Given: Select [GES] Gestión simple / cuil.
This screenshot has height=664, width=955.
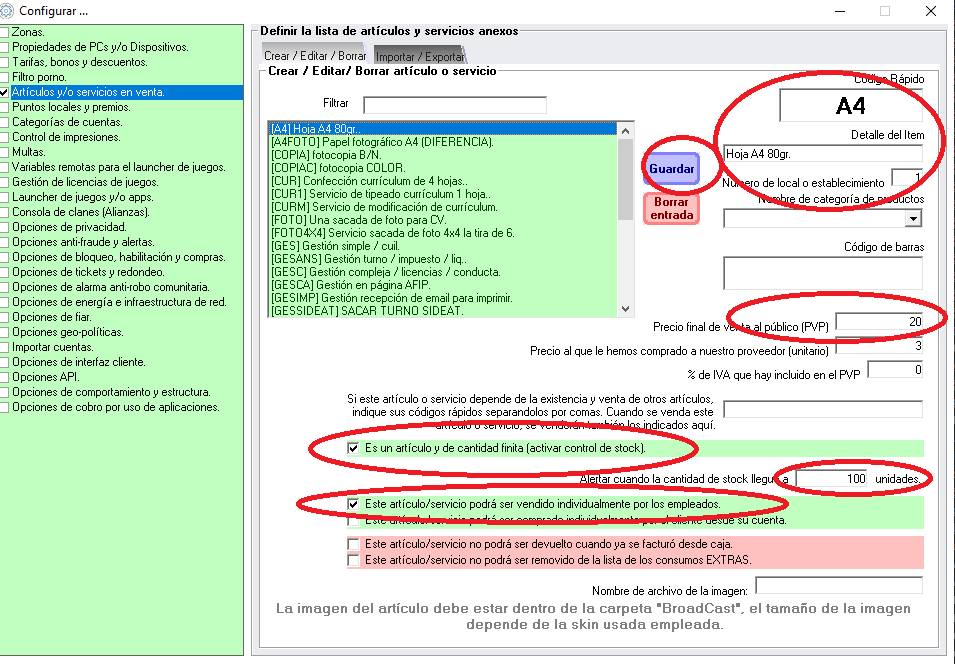Looking at the screenshot, I should [x=443, y=246].
